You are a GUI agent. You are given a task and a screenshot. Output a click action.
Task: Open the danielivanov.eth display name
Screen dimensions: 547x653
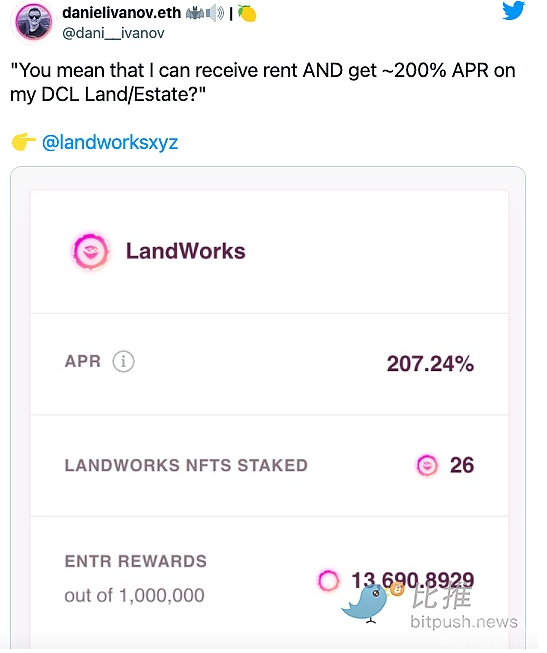pyautogui.click(x=122, y=13)
